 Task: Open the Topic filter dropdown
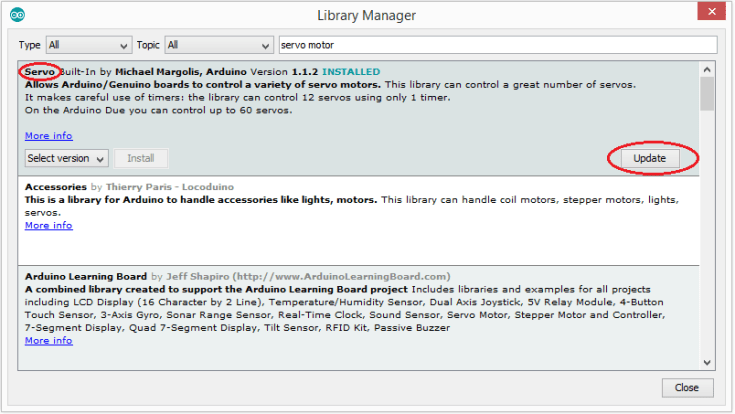point(219,45)
